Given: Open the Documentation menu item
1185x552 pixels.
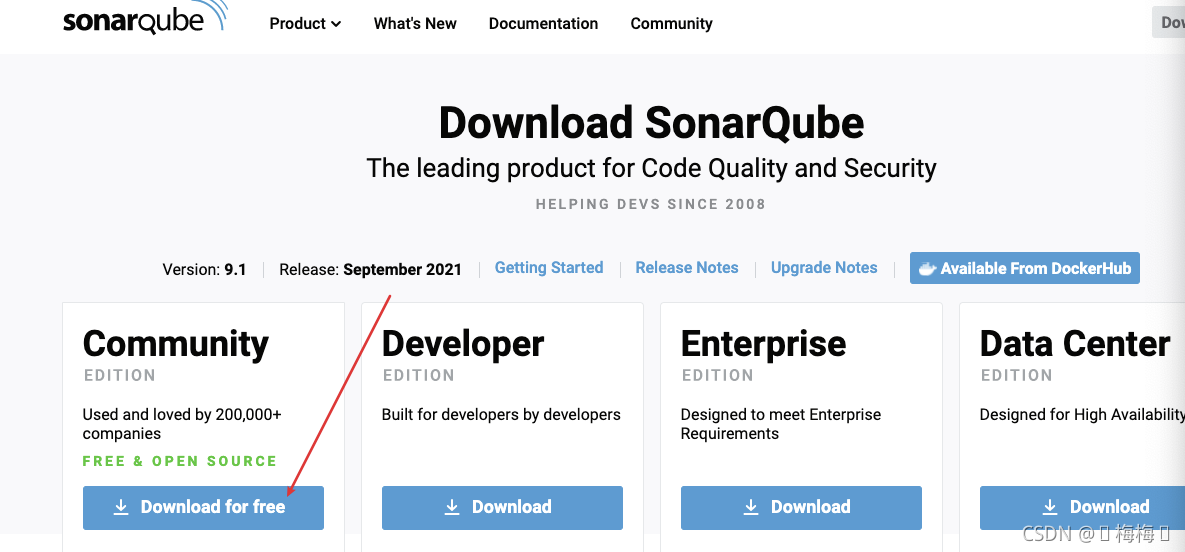Looking at the screenshot, I should pyautogui.click(x=543, y=23).
